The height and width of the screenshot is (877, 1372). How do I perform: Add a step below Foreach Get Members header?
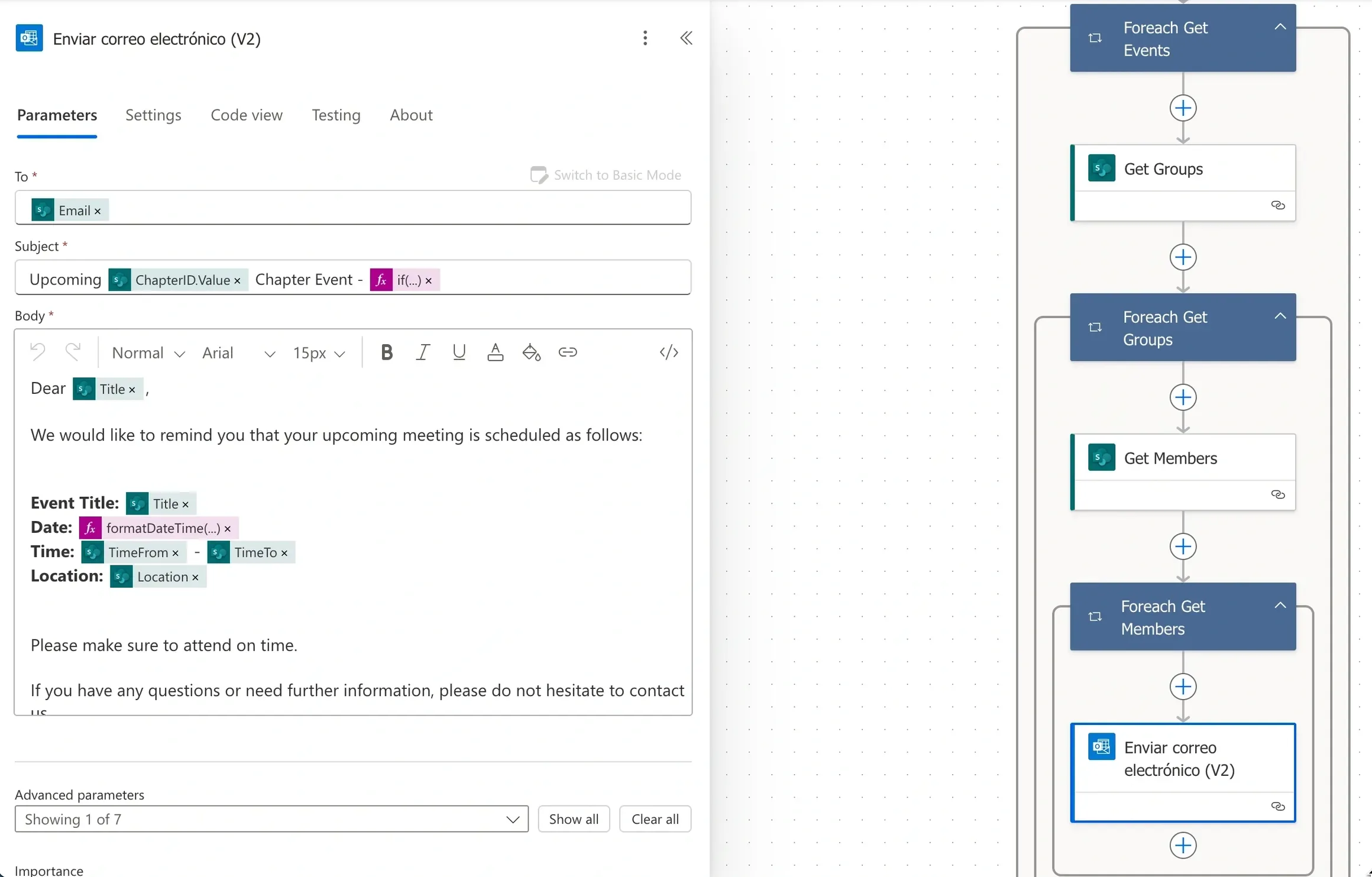[1183, 687]
